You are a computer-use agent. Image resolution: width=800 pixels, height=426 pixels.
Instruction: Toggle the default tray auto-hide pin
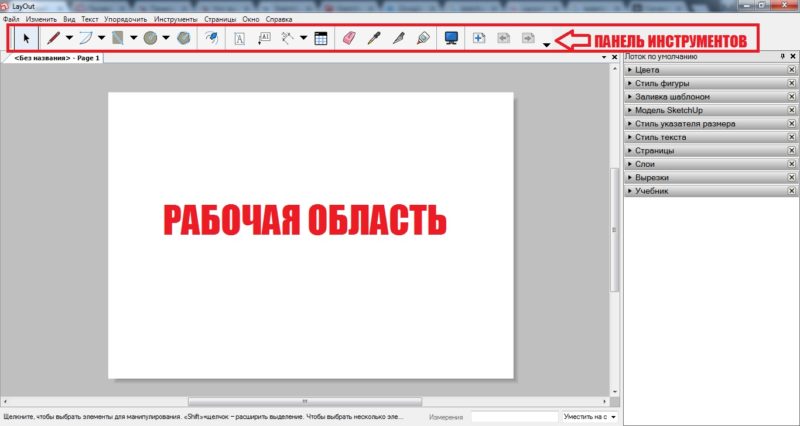coord(782,58)
